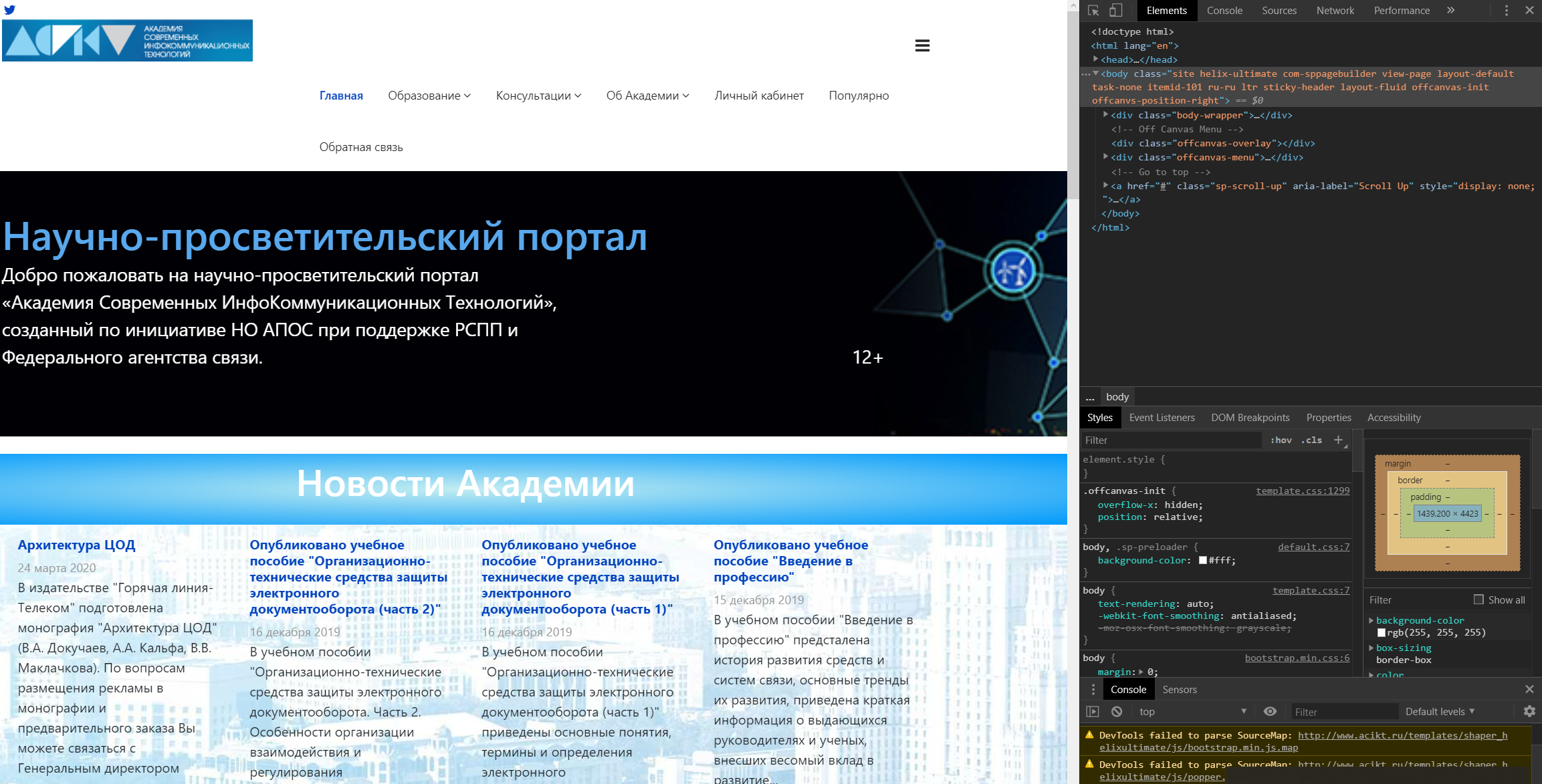1542x784 pixels.
Task: Open the Performance tab
Action: point(1402,11)
